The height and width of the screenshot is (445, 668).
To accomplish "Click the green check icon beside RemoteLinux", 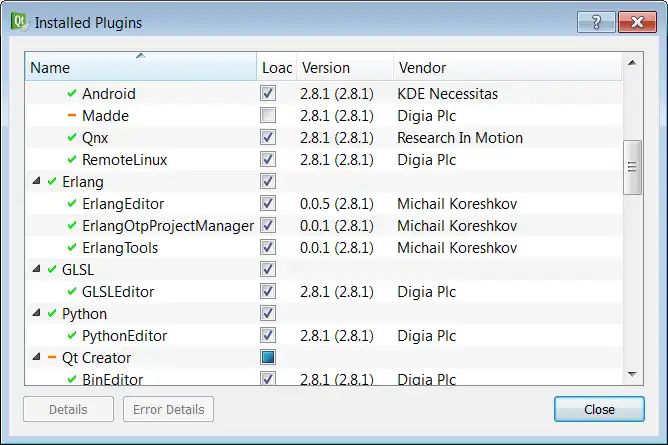I will (72, 160).
